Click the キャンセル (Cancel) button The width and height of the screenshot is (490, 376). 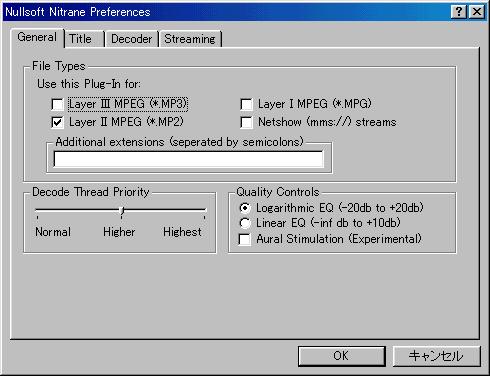point(436,356)
